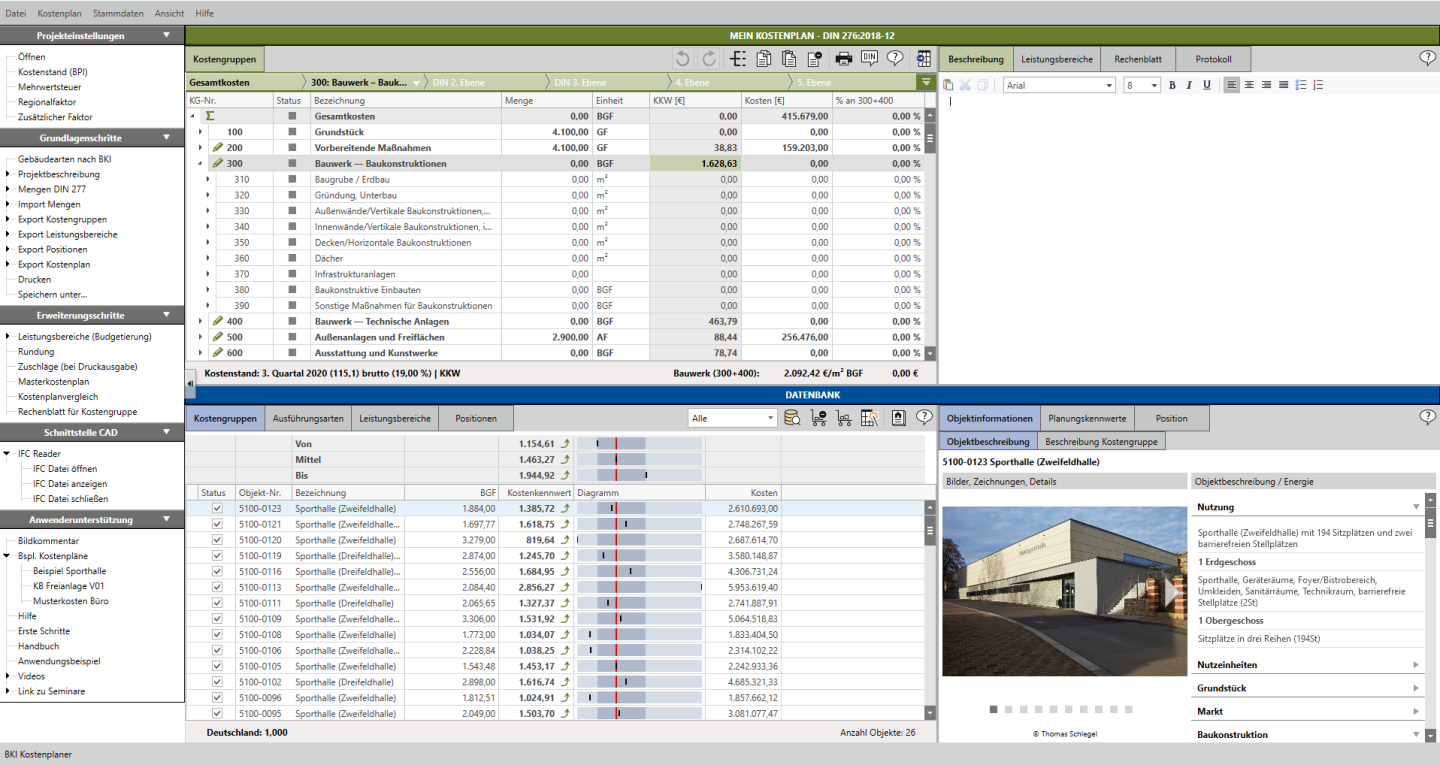This screenshot has width=1440, height=765.
Task: Click the green filter funnel in breadcrumb bar
Action: tap(926, 82)
